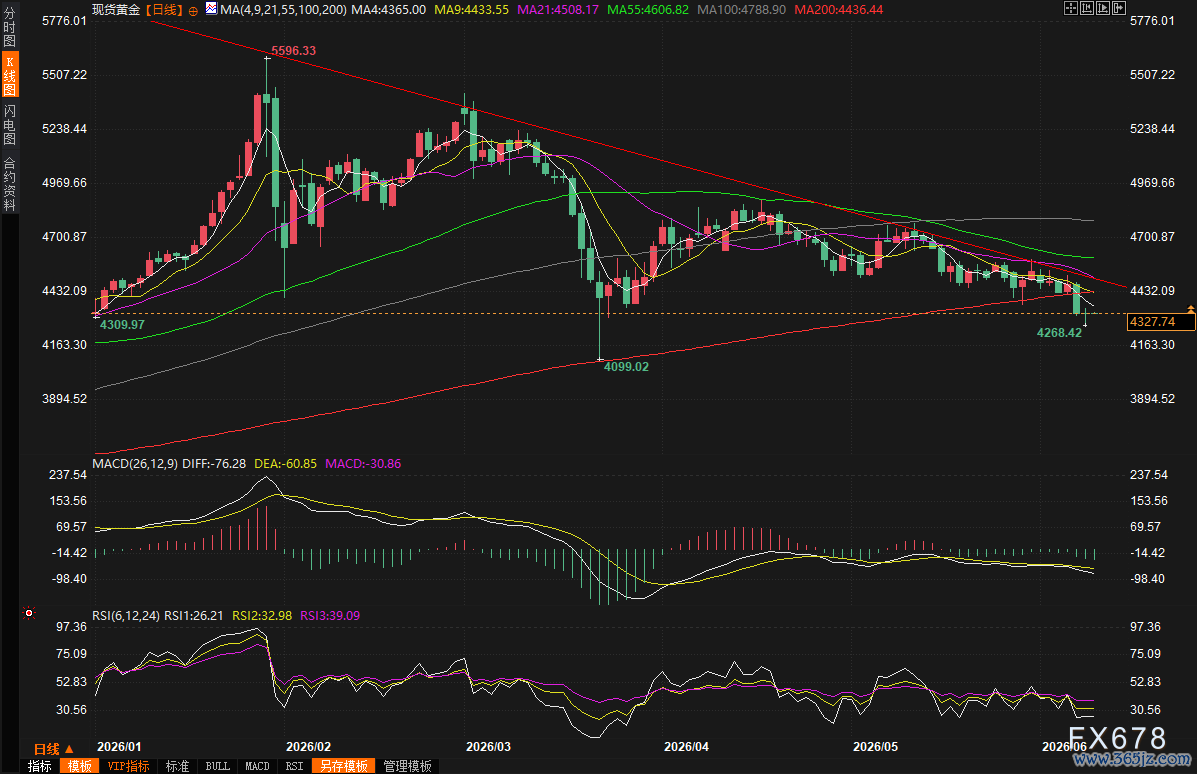
Task: Open the 日线 period dropdown
Action: pos(53,749)
